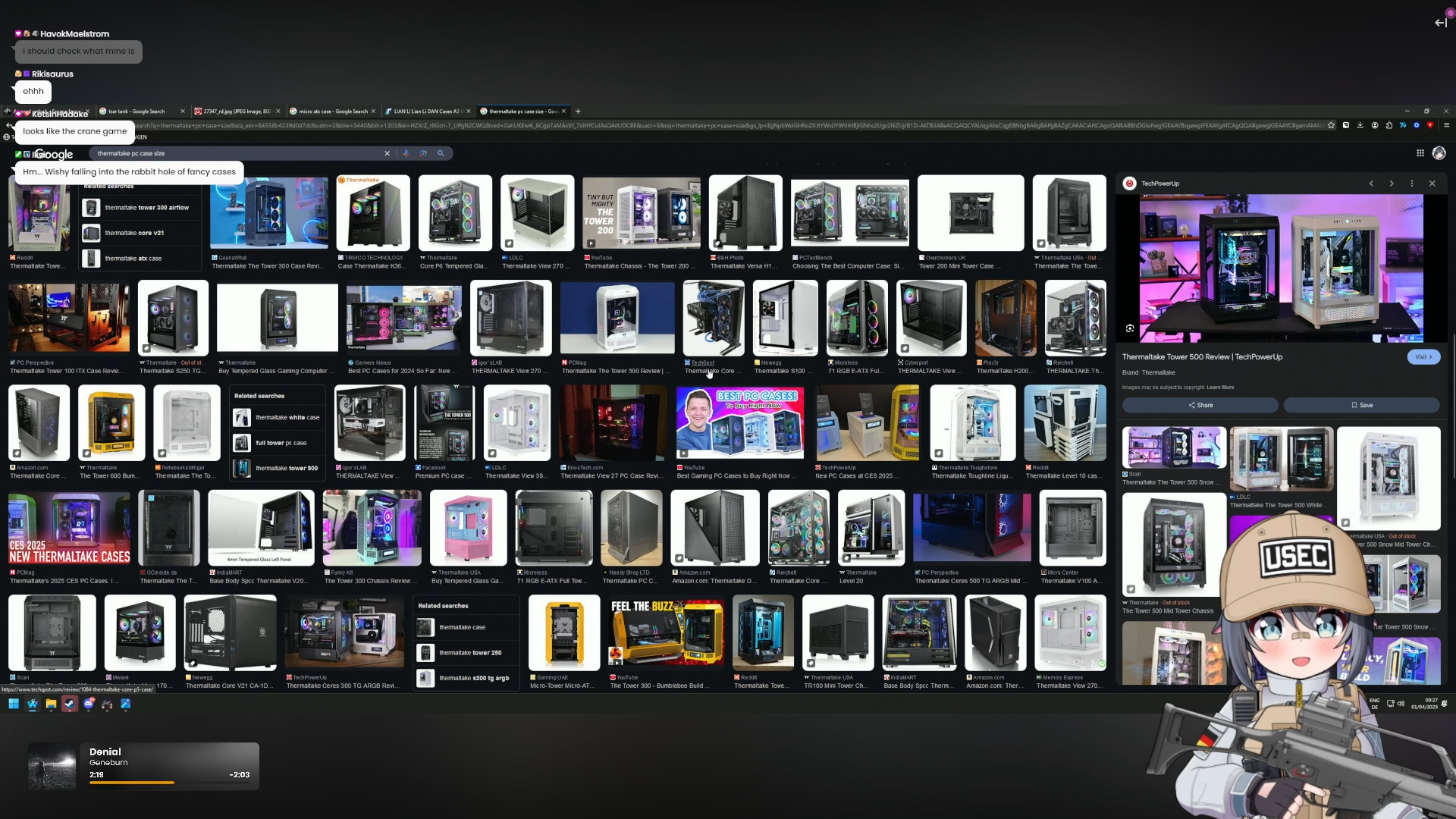Open the browser hamburger menu

[1446, 125]
